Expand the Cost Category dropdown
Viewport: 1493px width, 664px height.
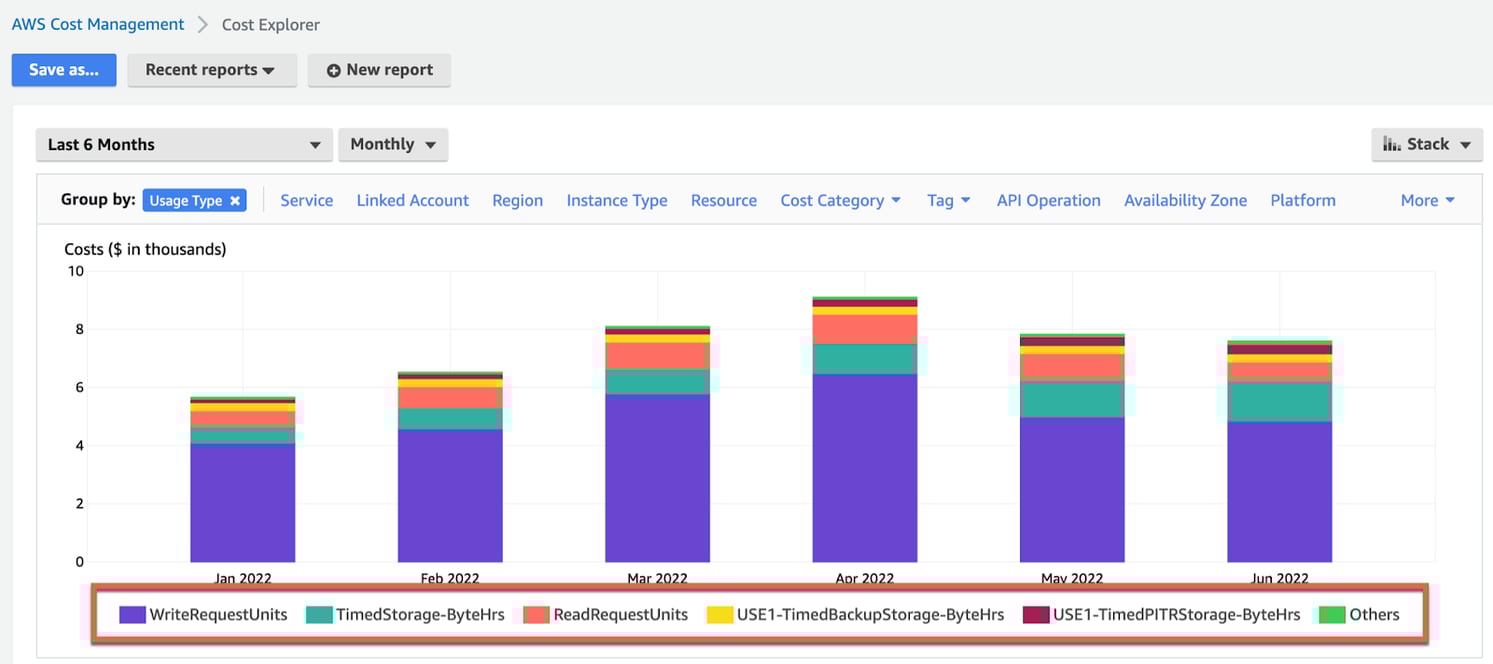tap(841, 200)
